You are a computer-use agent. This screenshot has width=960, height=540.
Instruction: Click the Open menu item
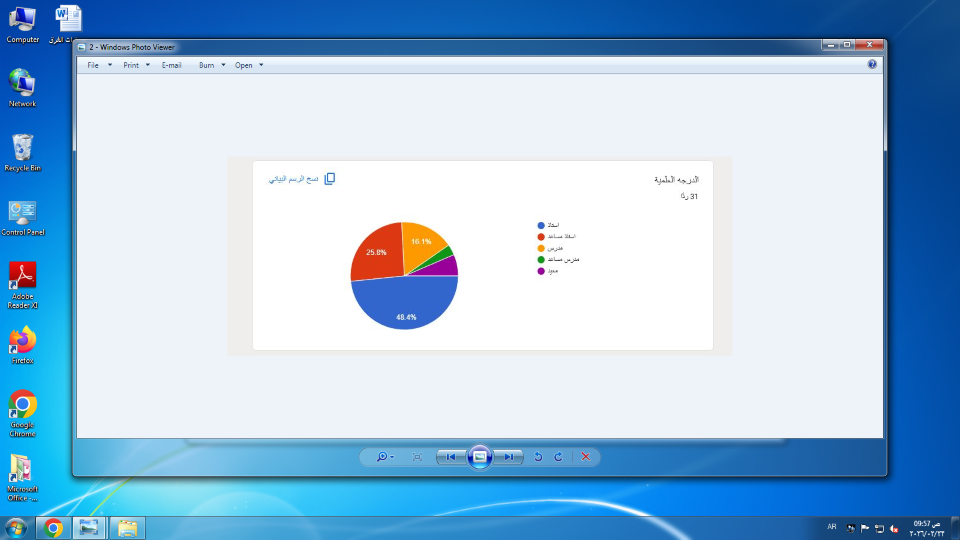(x=249, y=65)
